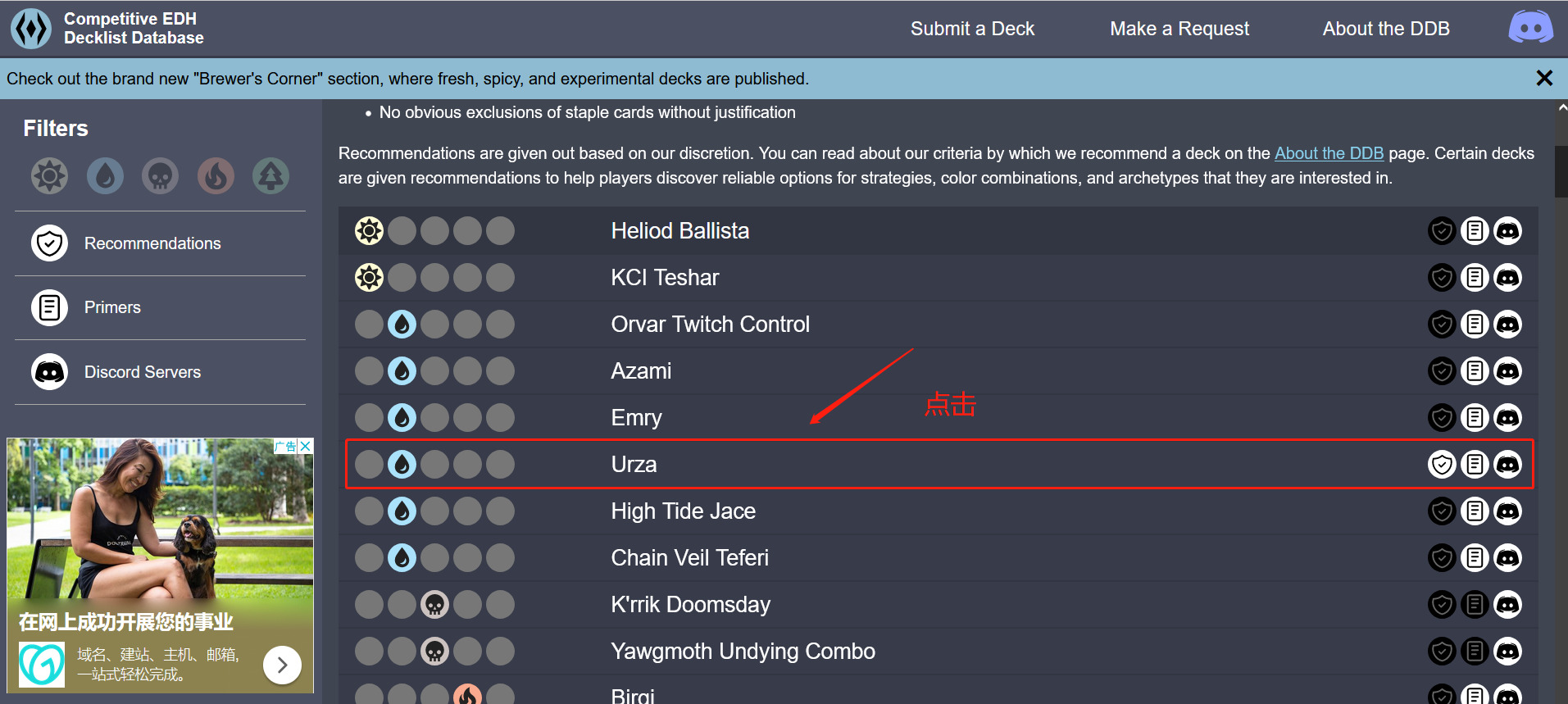The height and width of the screenshot is (704, 1568).
Task: Open Discord icon for K'rrik Doomsday
Action: pos(1507,605)
